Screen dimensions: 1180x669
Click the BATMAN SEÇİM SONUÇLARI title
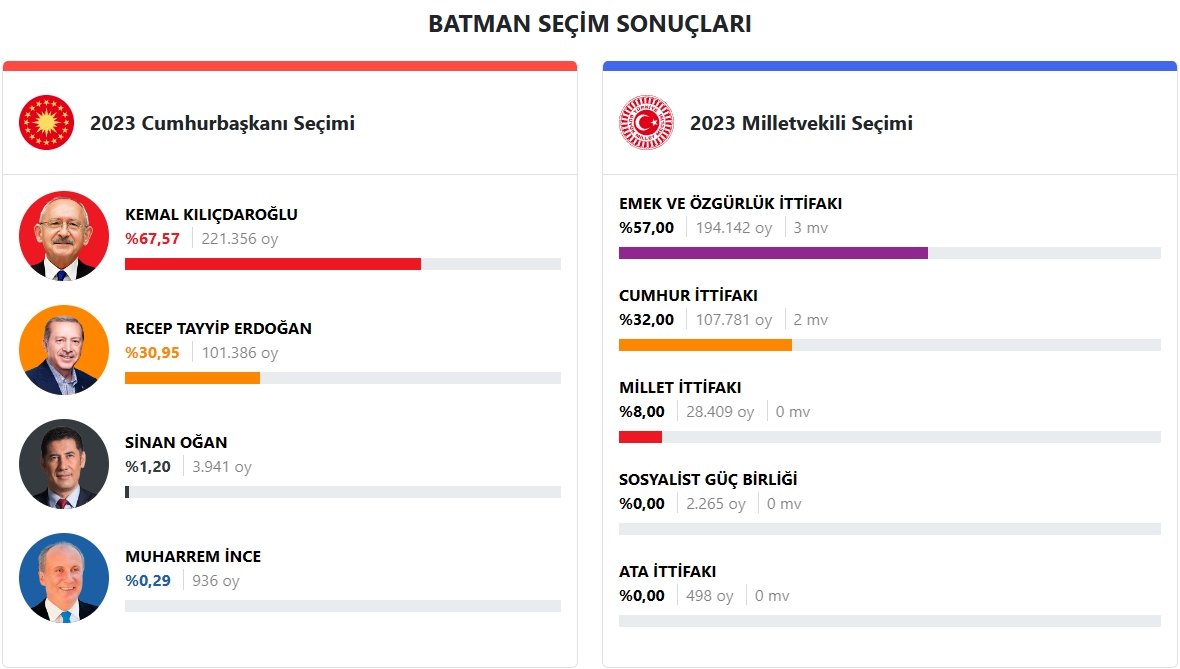(x=590, y=24)
